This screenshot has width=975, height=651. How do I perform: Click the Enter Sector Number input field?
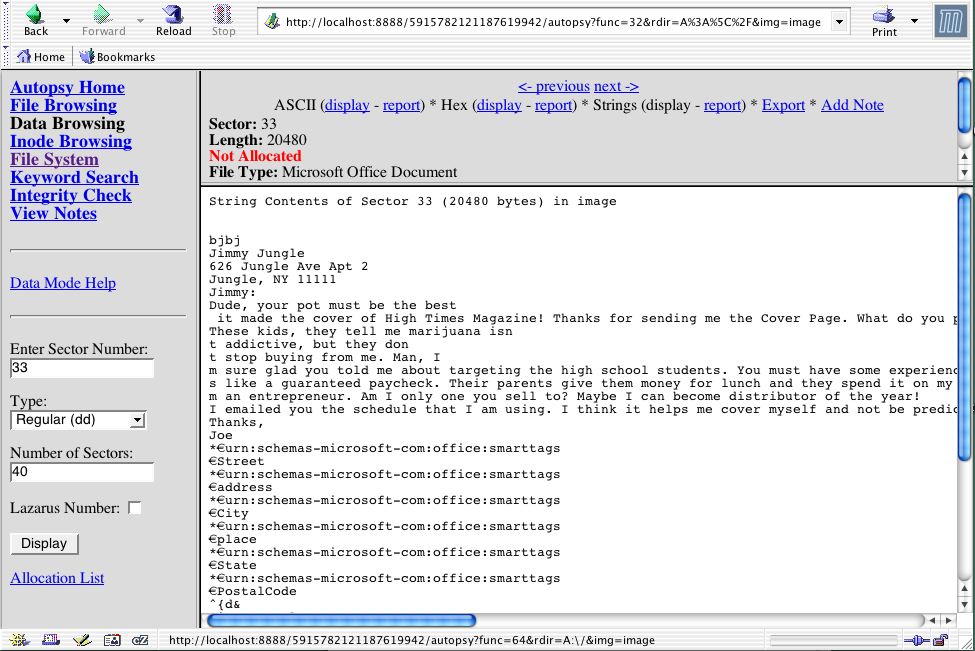click(81, 368)
